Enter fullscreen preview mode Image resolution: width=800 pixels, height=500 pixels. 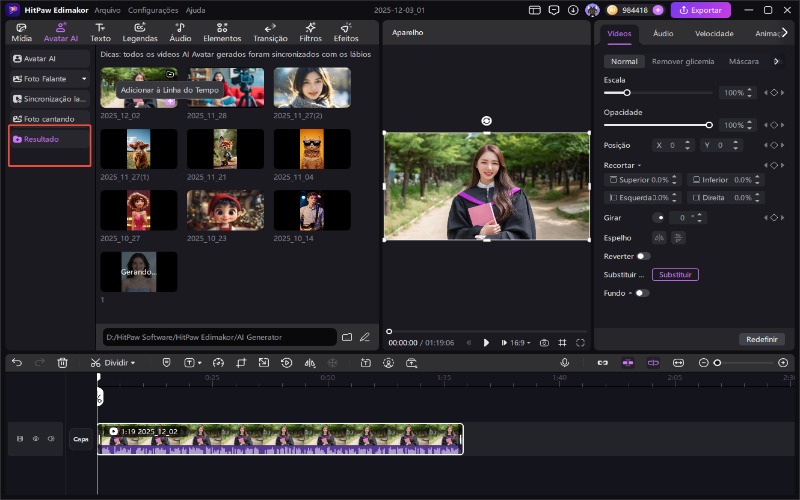point(580,342)
